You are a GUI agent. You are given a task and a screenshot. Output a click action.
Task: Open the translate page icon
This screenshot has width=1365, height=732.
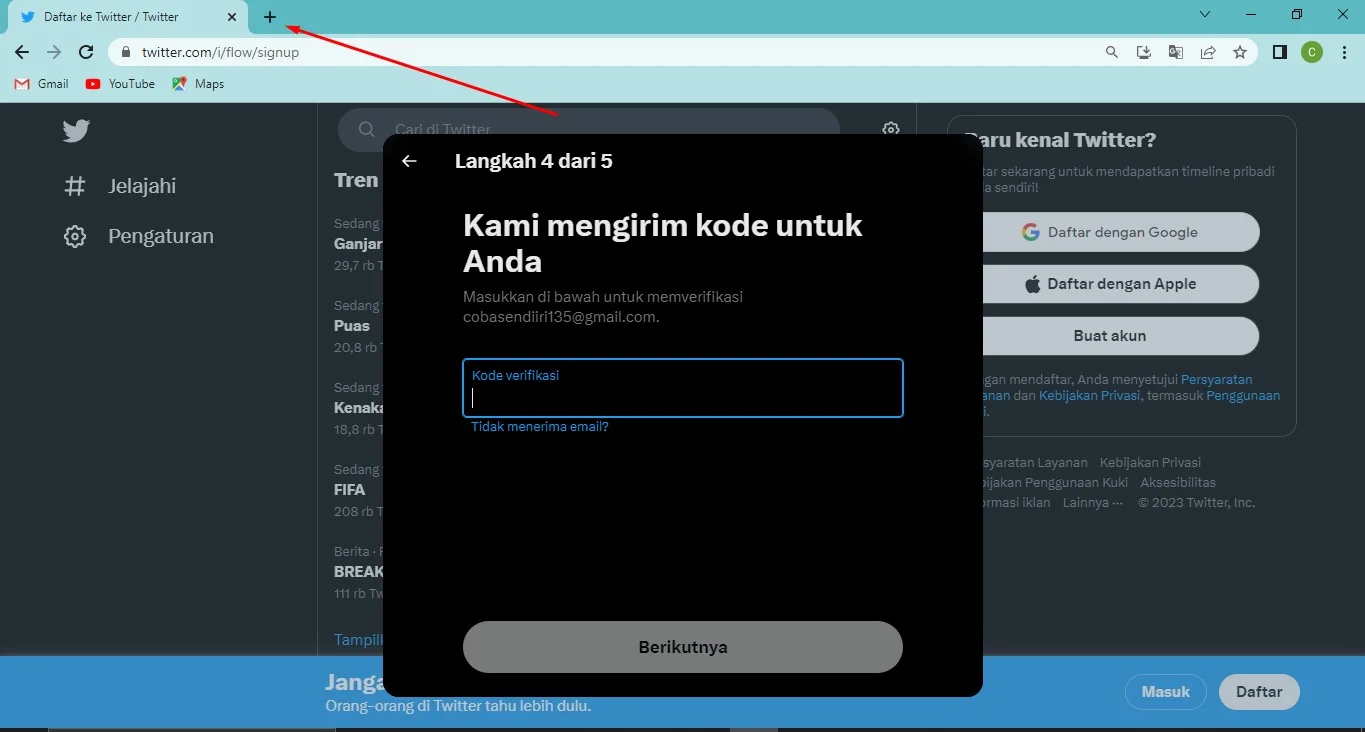(1176, 52)
